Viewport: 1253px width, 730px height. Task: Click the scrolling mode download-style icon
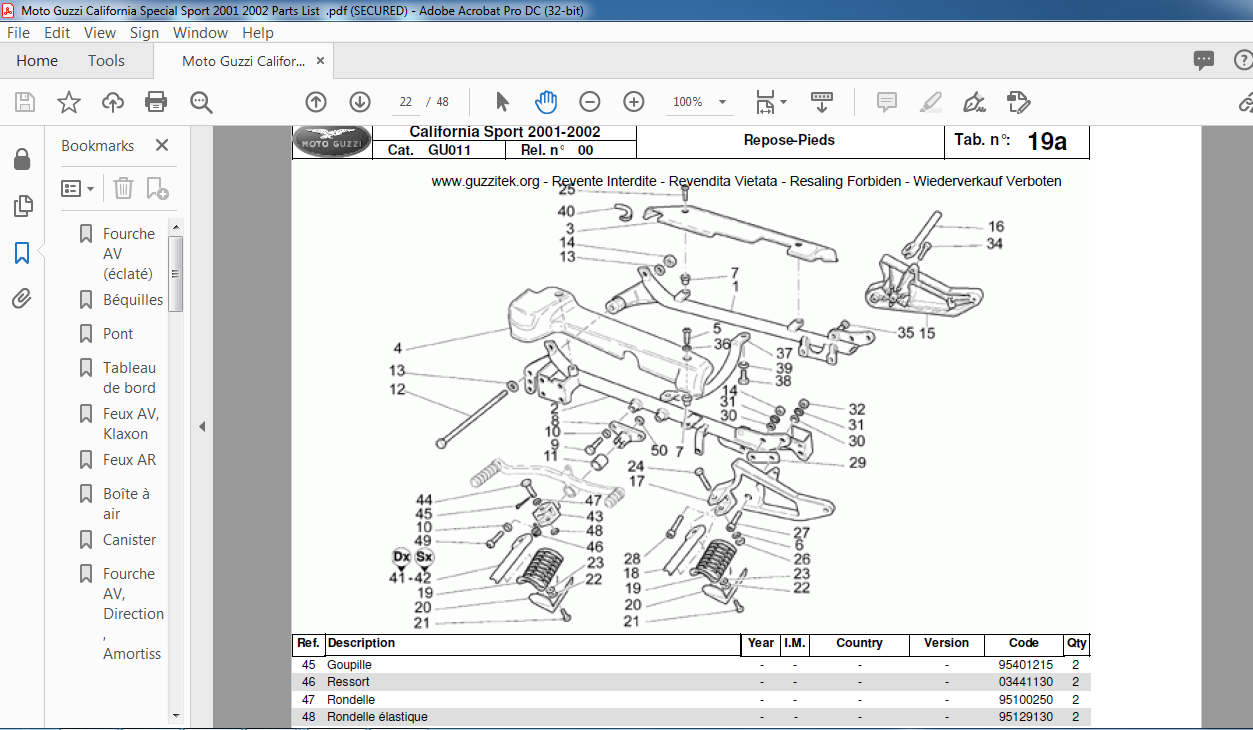tap(822, 102)
